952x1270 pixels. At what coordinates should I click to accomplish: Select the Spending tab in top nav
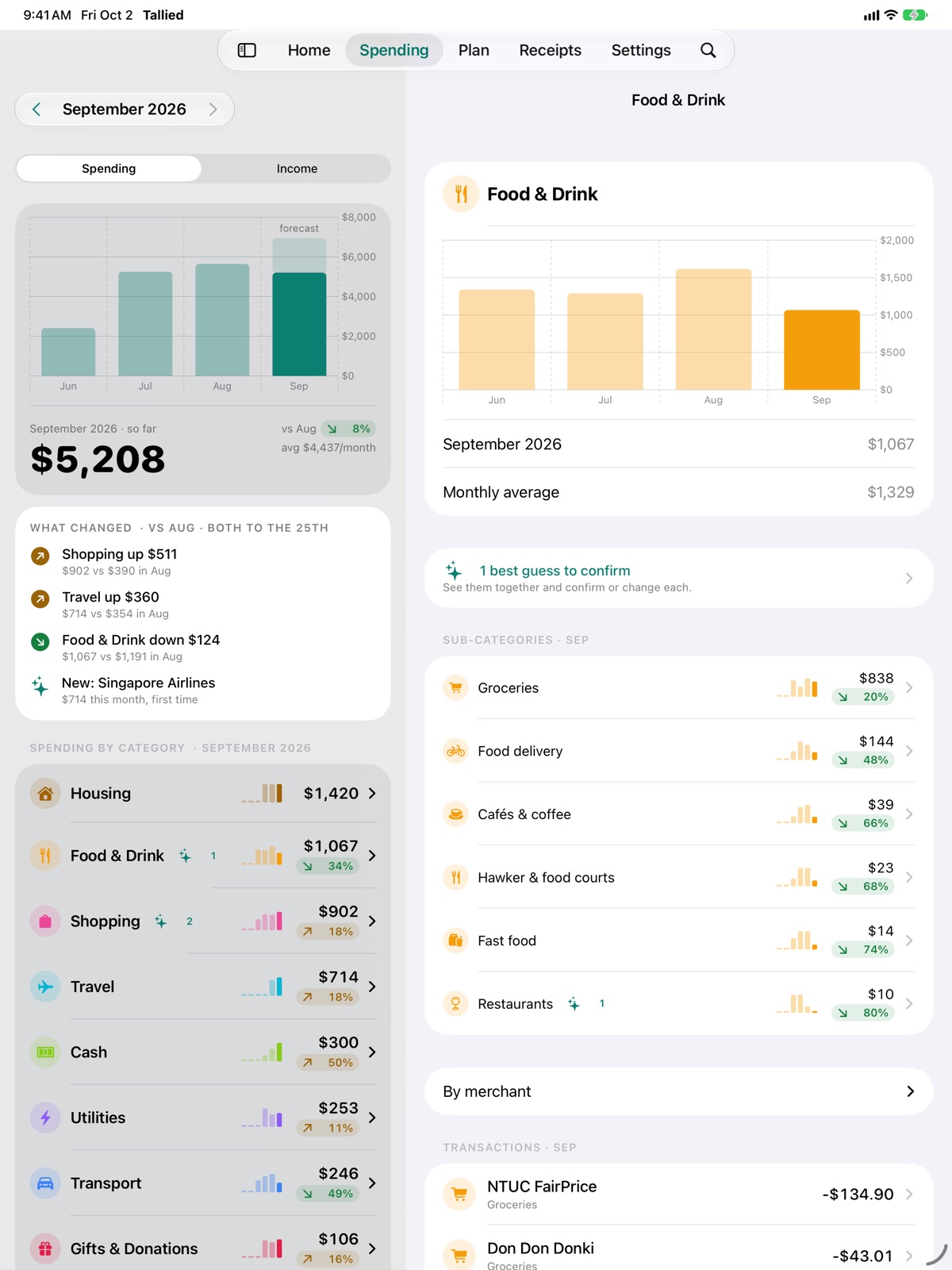point(393,50)
